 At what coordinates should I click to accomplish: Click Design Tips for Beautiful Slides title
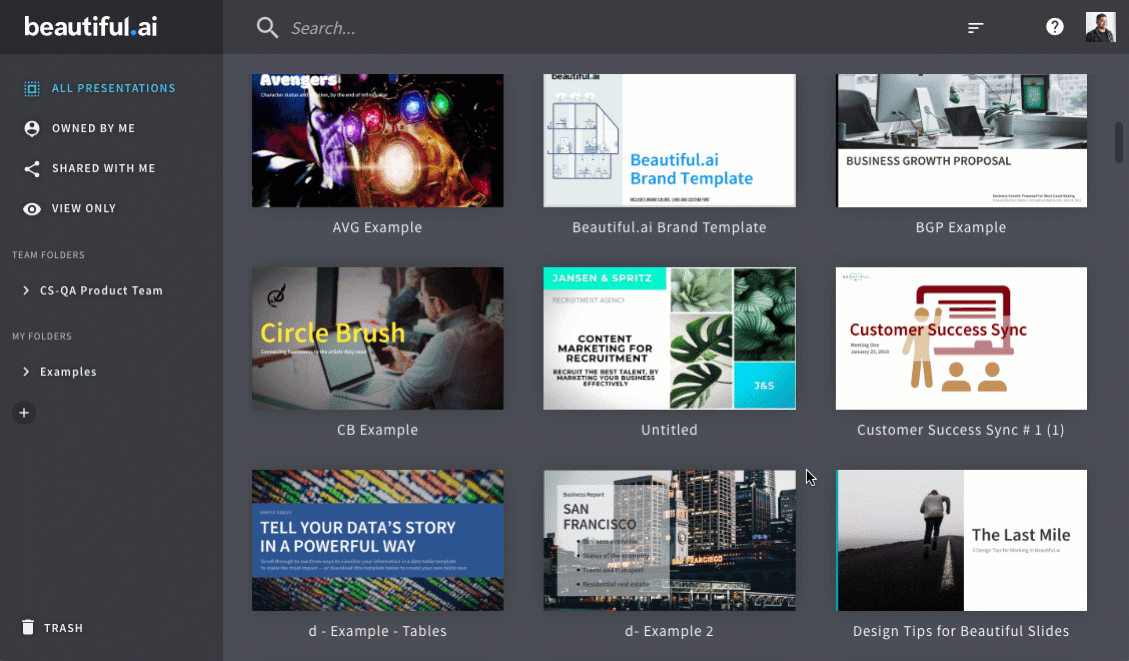tap(961, 631)
